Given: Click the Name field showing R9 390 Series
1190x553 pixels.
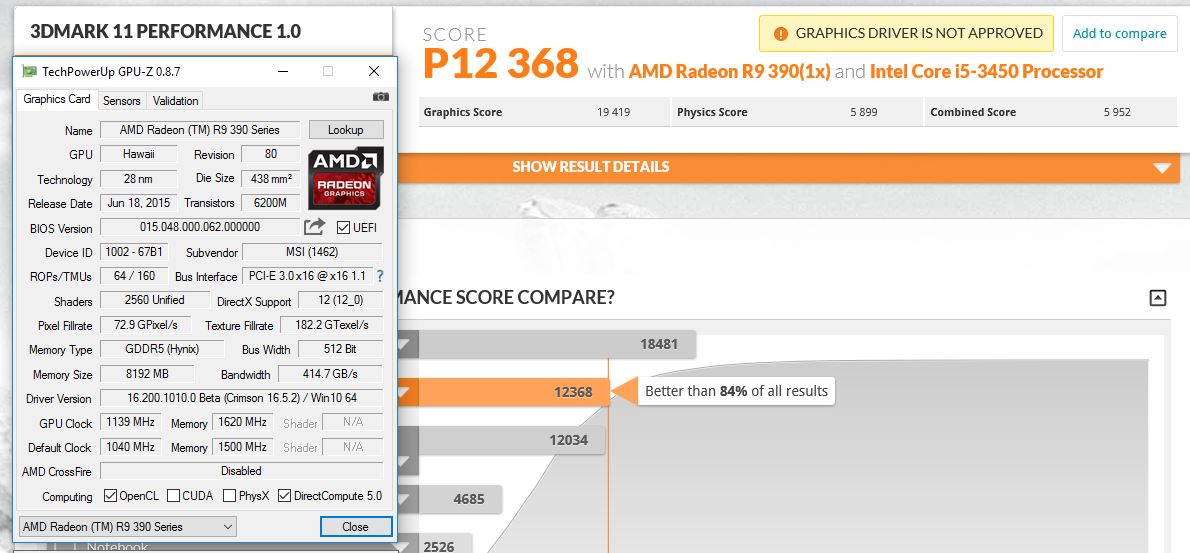Looking at the screenshot, I should point(200,130).
